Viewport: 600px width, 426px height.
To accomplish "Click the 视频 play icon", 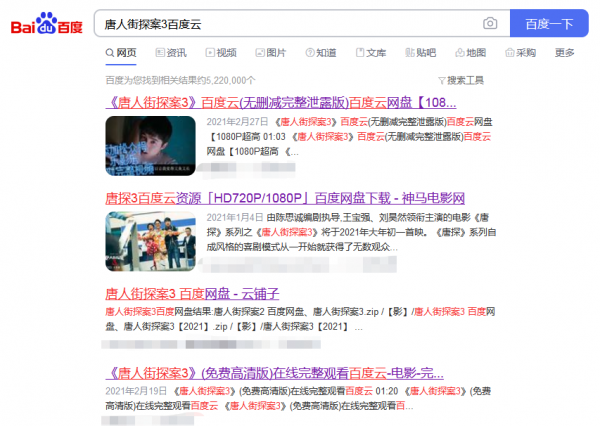I will click(210, 52).
